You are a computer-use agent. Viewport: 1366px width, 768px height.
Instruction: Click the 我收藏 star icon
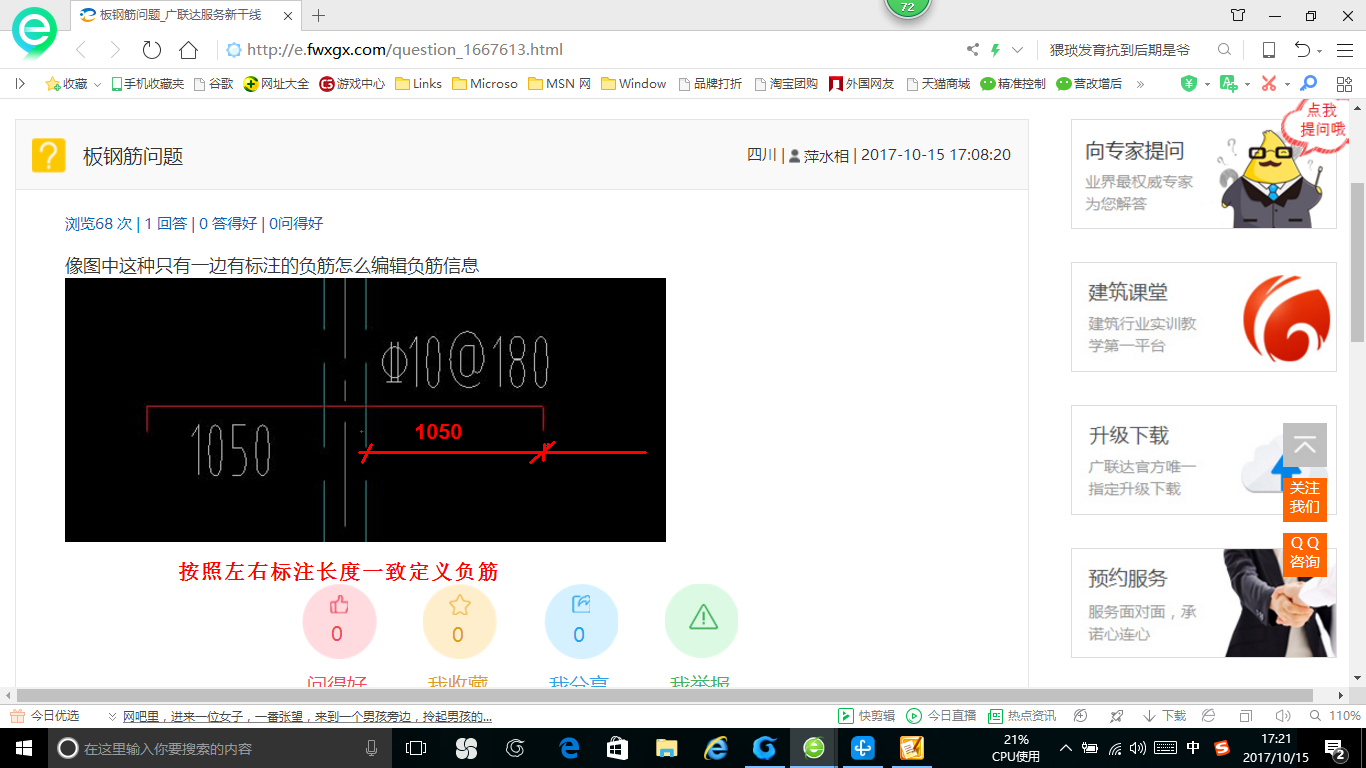click(460, 621)
